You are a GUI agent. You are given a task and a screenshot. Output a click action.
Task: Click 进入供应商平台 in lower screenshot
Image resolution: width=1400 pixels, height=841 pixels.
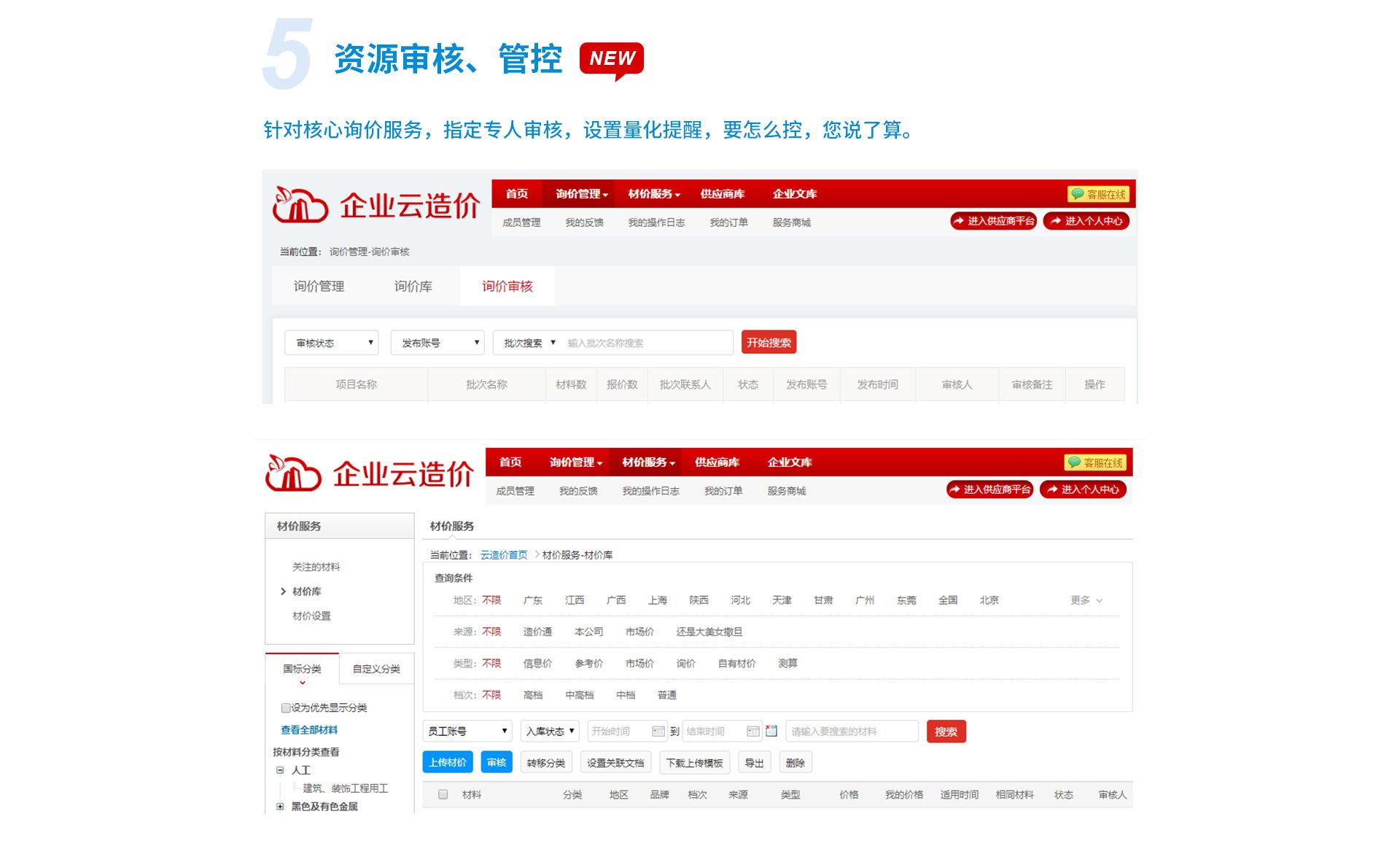click(989, 489)
